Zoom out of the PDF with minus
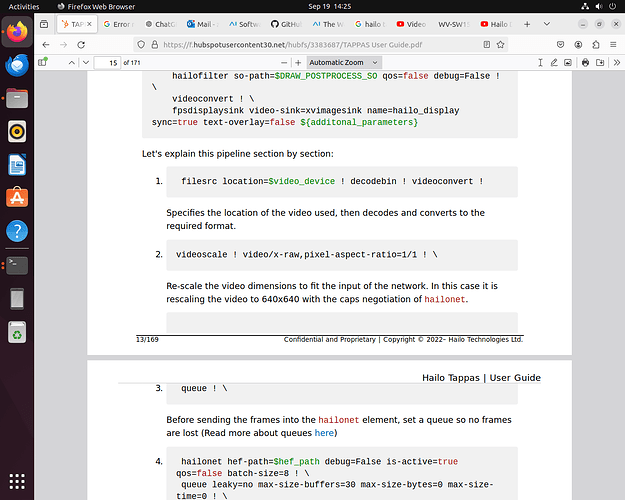This screenshot has width=625, height=500. [284, 63]
